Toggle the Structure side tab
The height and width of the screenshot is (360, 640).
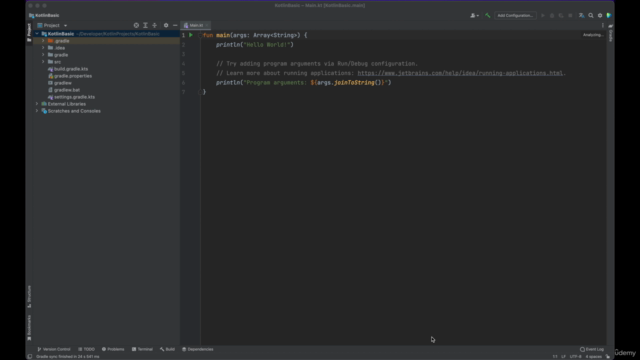tap(29, 297)
